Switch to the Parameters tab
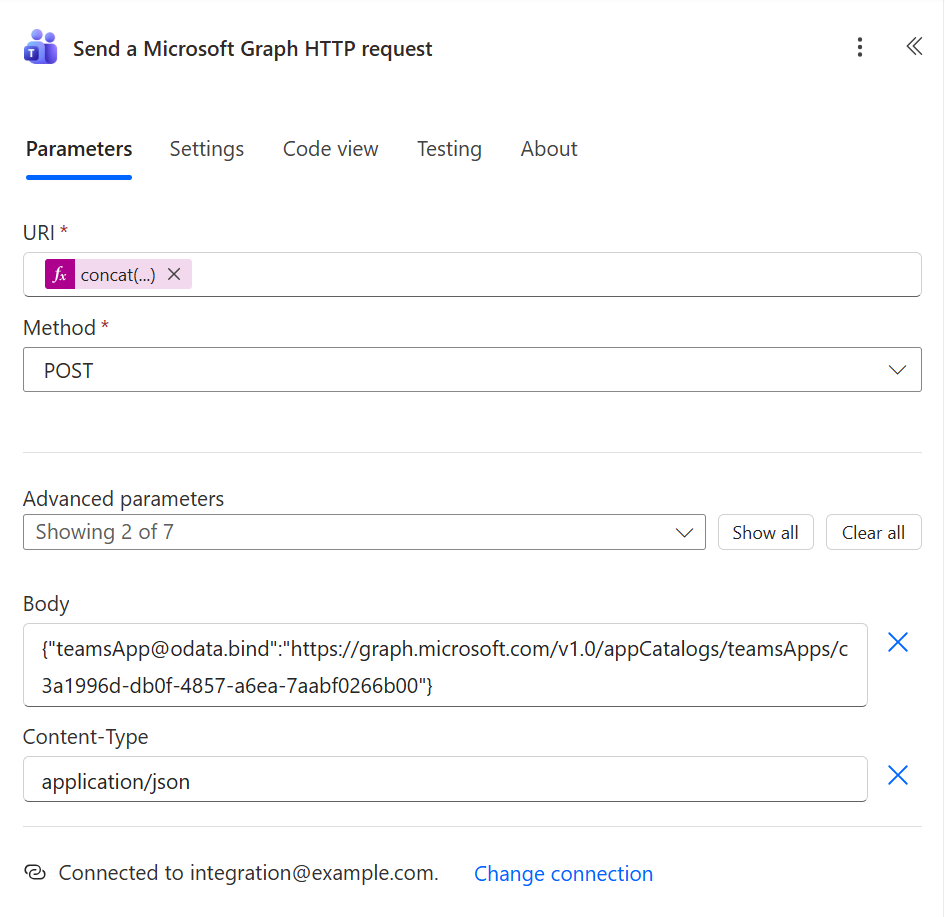The image size is (945, 917). coord(79,149)
